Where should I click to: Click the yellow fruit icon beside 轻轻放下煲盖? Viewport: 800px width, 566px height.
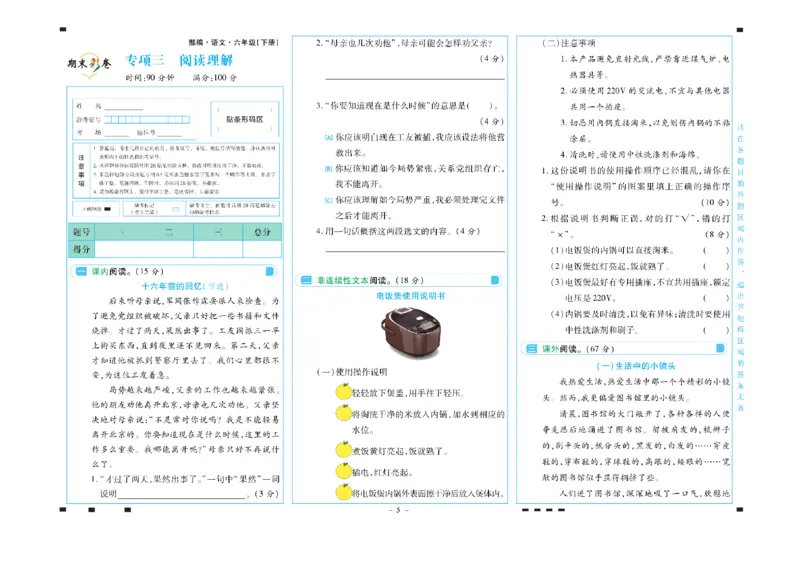[343, 391]
